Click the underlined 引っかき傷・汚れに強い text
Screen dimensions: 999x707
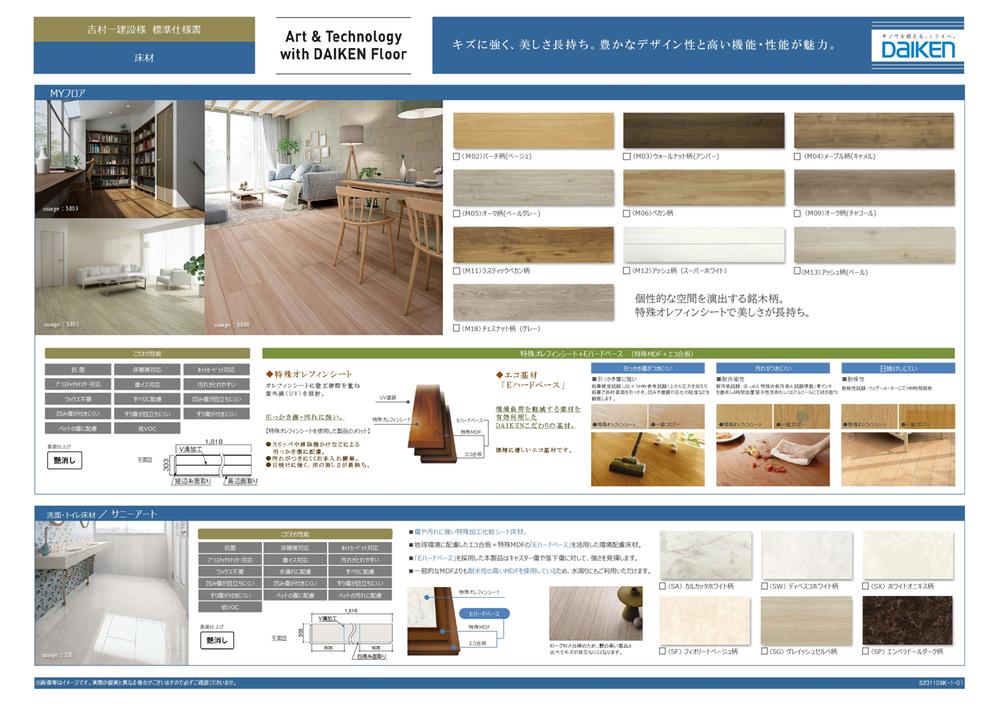[305, 417]
